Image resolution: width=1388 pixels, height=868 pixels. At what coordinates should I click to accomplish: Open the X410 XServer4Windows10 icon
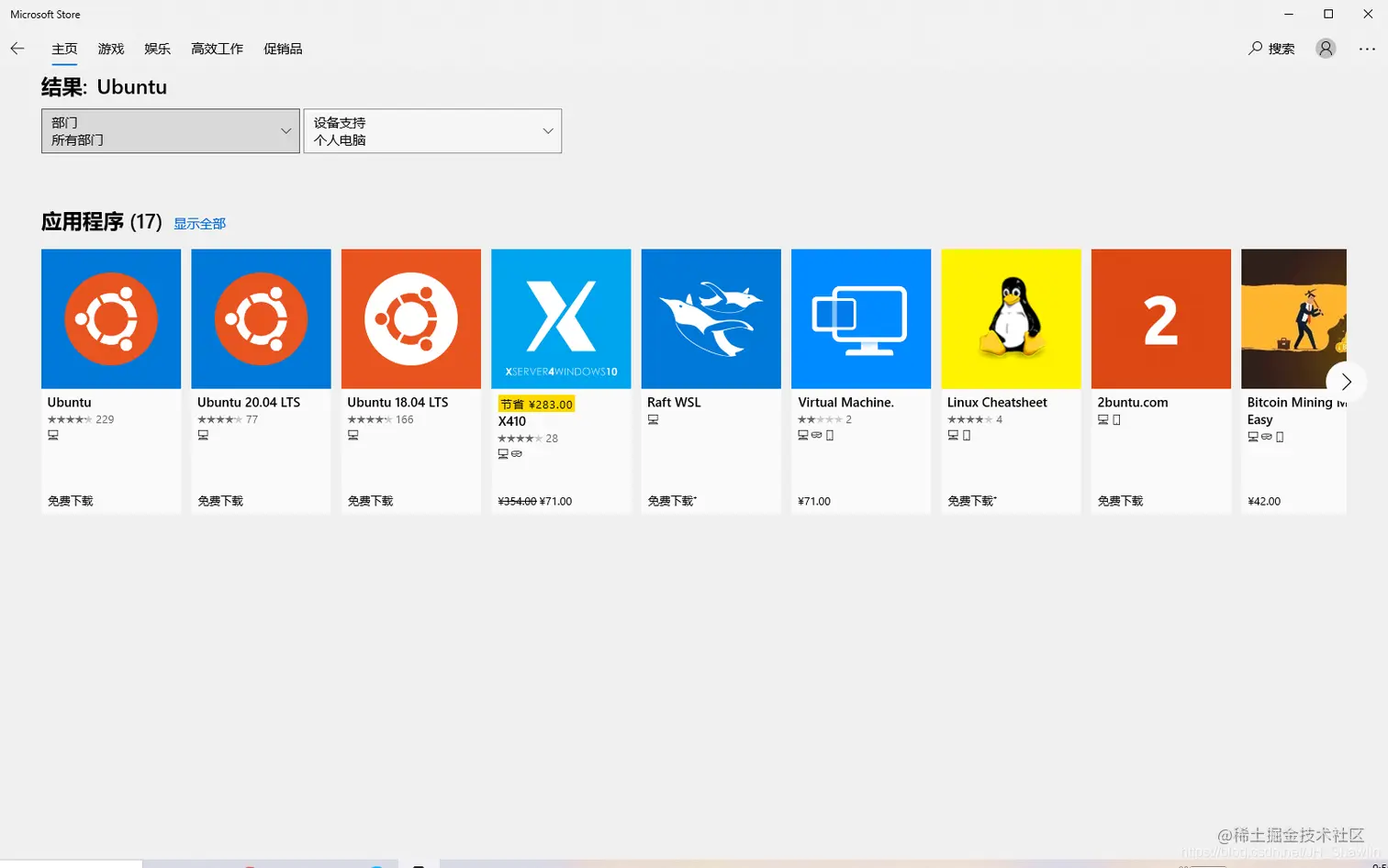[x=561, y=318]
